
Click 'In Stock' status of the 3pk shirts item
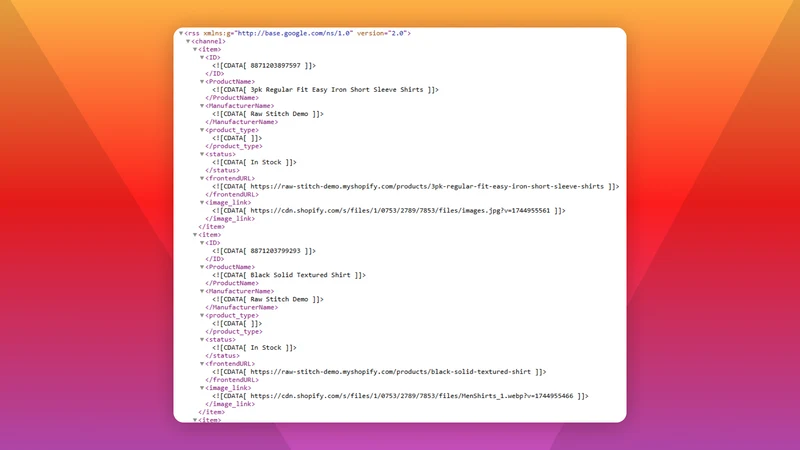[x=266, y=162]
